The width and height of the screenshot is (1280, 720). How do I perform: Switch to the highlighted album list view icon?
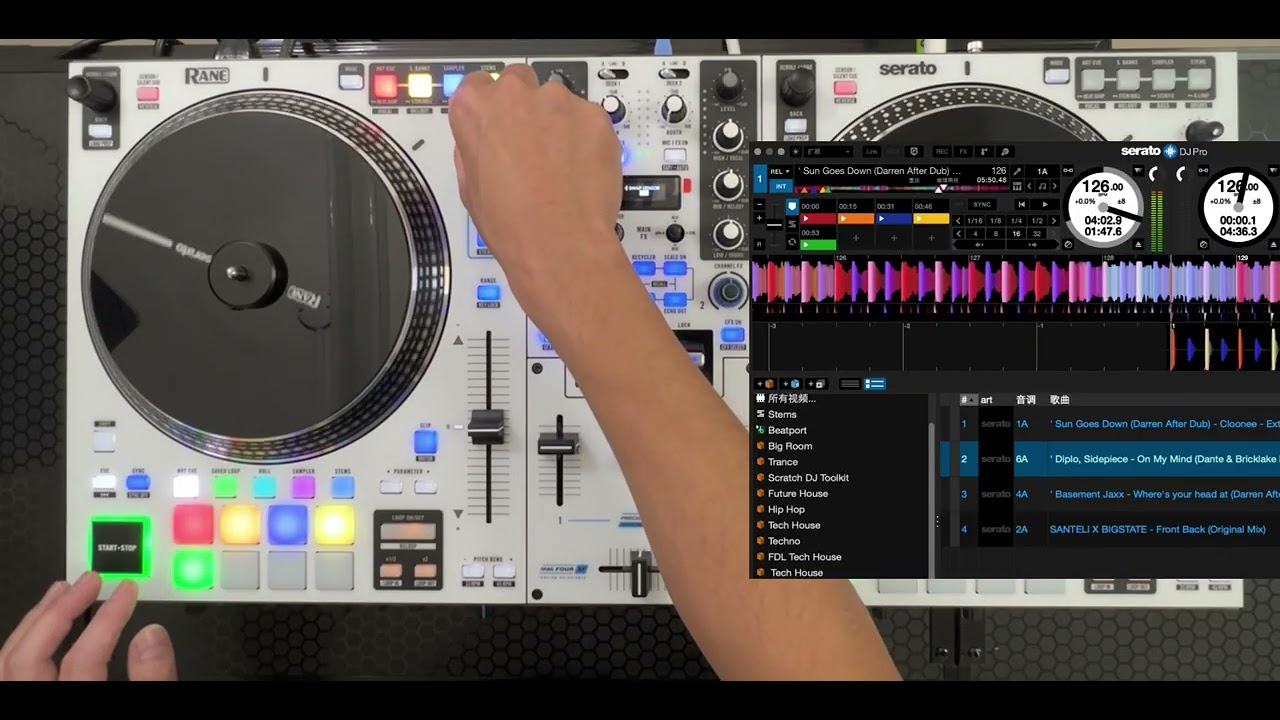tap(875, 384)
